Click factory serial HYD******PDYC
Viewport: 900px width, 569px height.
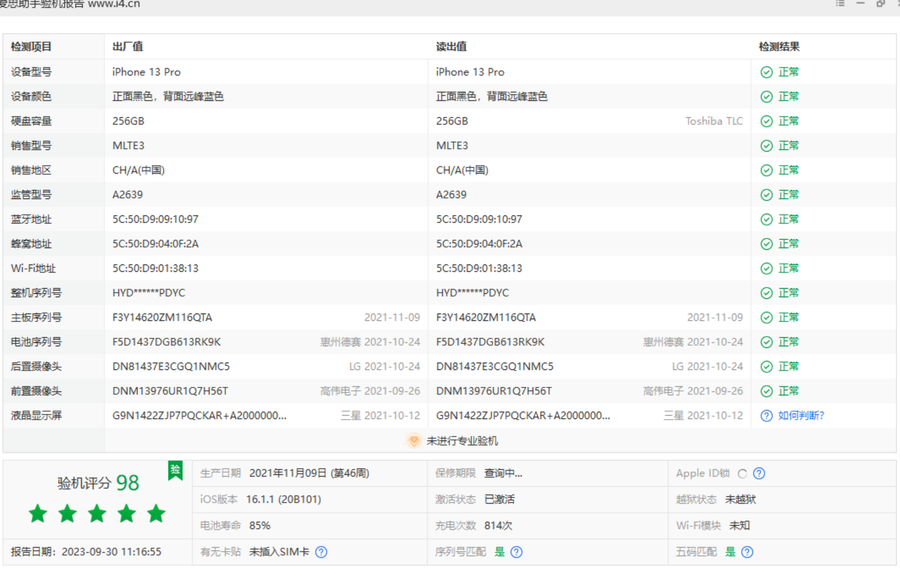pyautogui.click(x=149, y=293)
